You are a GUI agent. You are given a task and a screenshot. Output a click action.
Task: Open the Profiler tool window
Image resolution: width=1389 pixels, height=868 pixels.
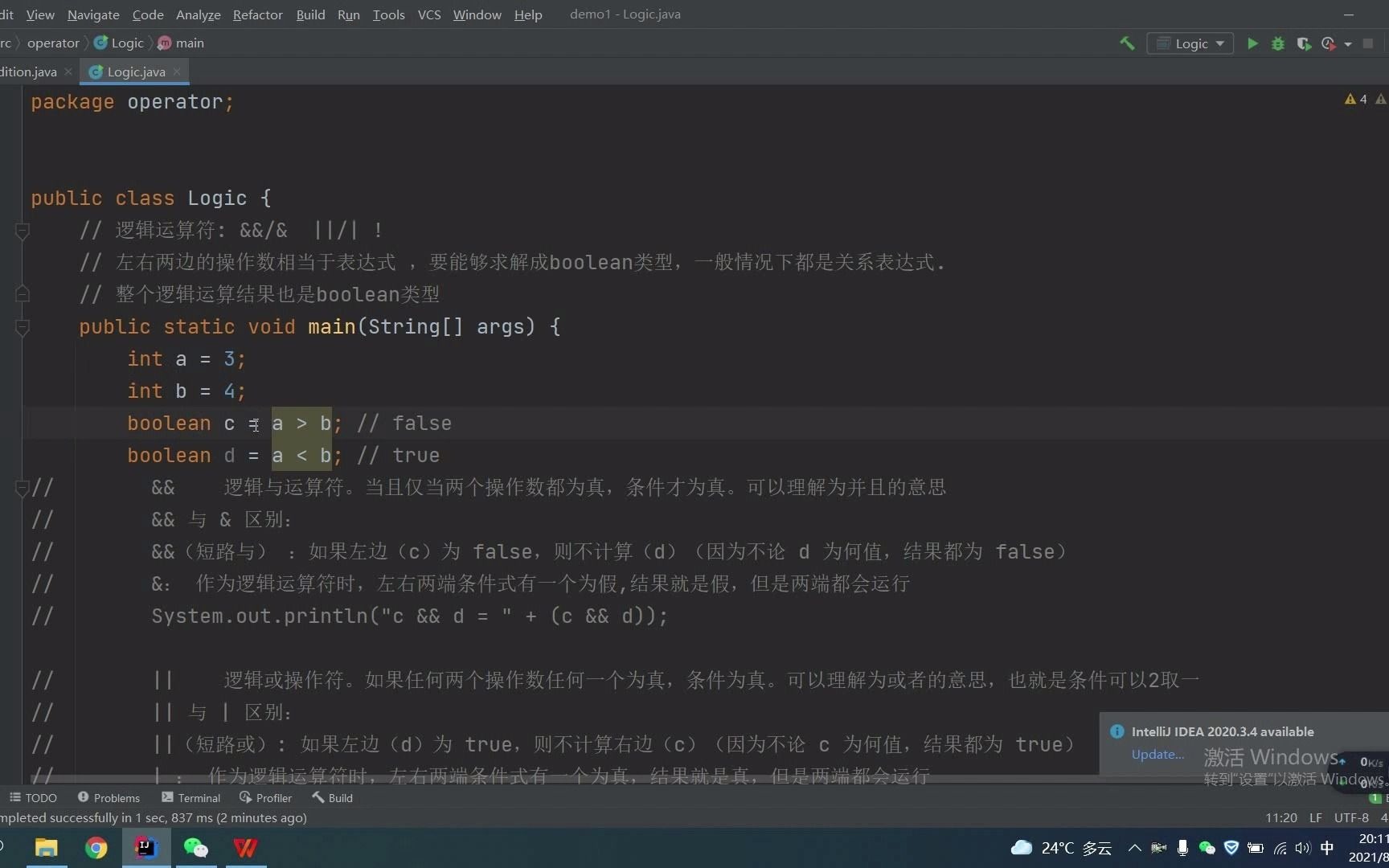click(x=266, y=797)
